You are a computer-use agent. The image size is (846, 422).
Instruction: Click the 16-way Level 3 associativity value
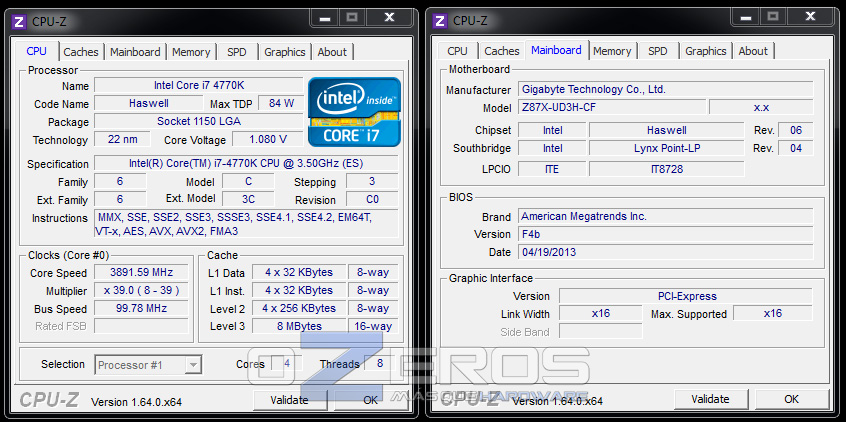click(373, 326)
